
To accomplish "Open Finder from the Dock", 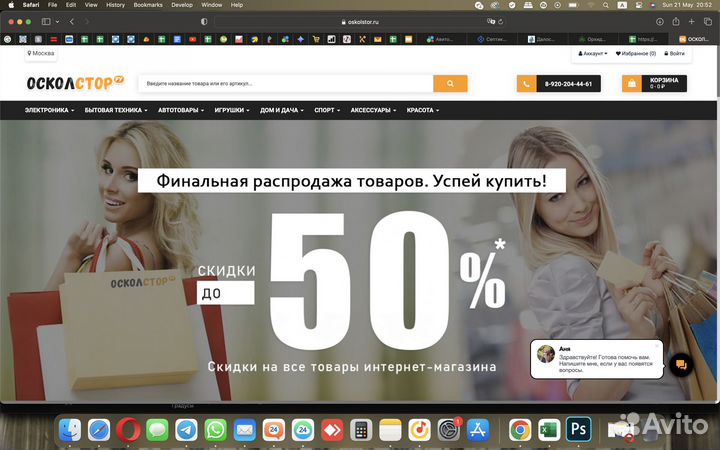I will coord(70,430).
